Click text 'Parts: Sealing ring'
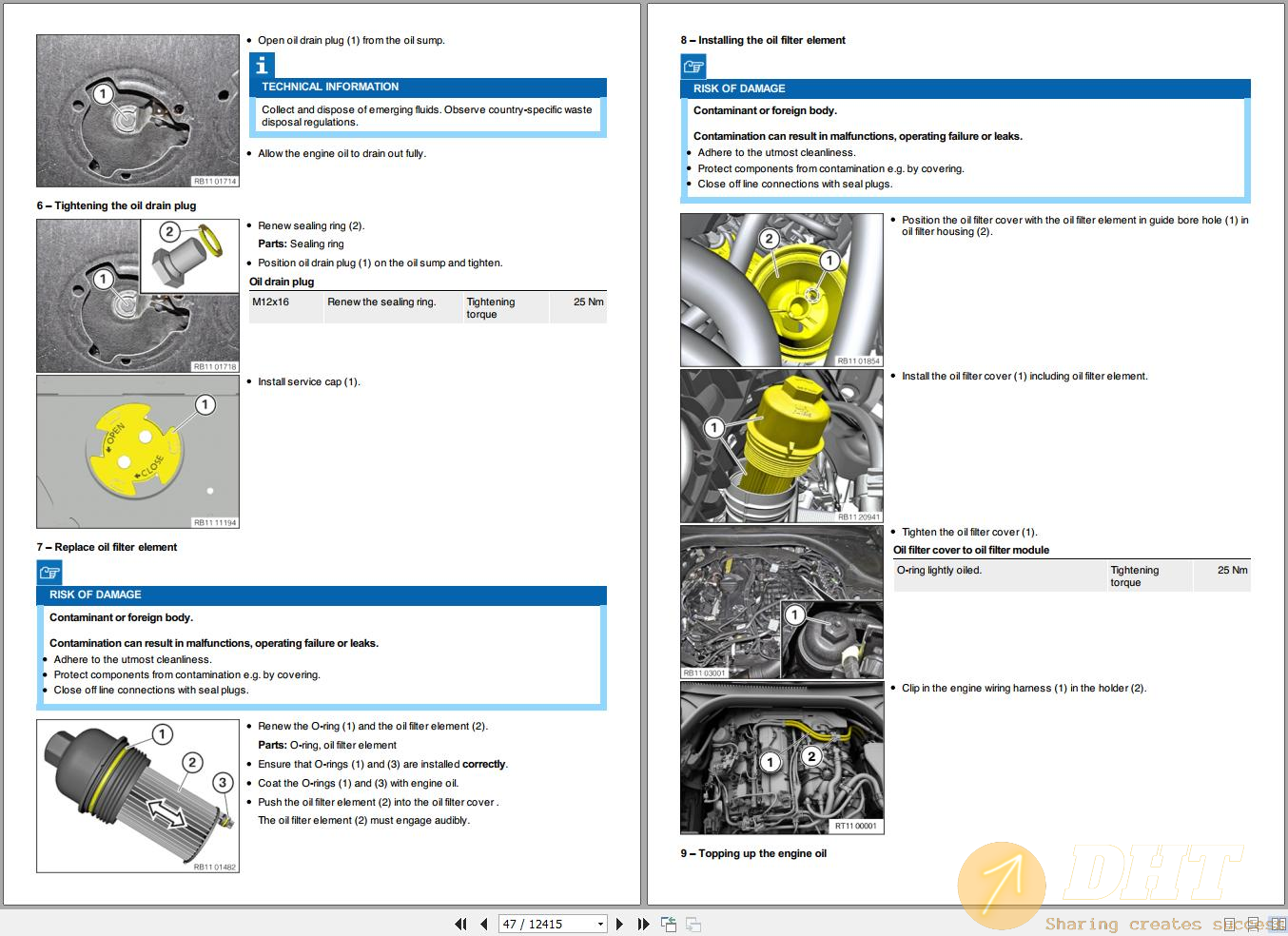 click(x=301, y=244)
